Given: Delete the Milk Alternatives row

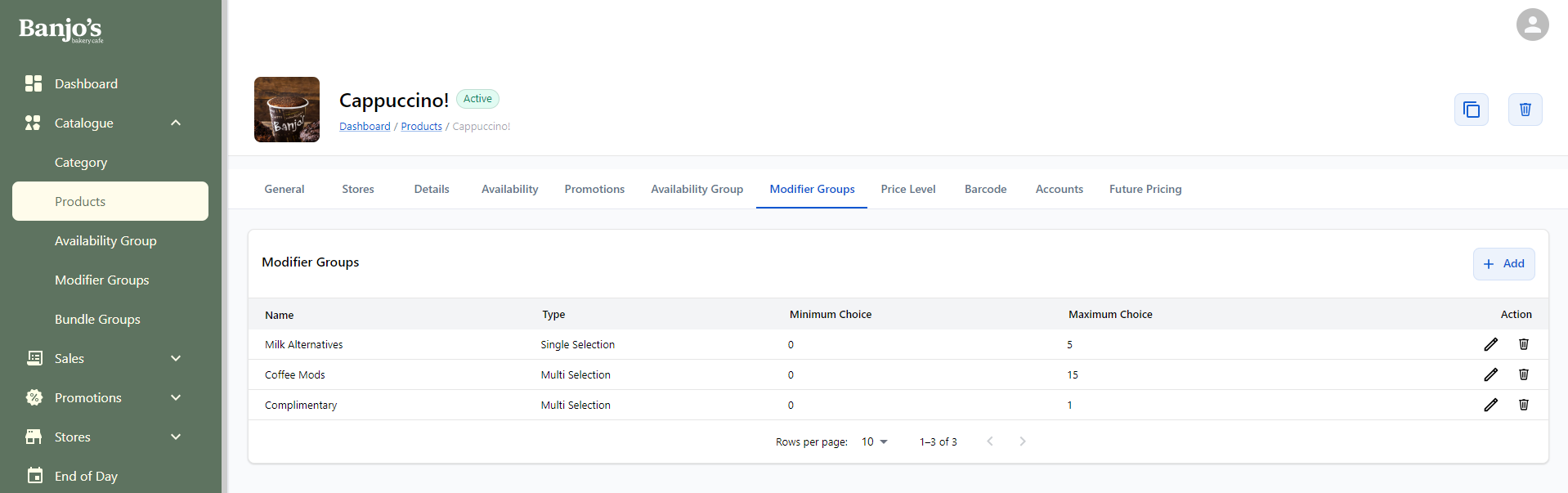Looking at the screenshot, I should pos(1523,344).
